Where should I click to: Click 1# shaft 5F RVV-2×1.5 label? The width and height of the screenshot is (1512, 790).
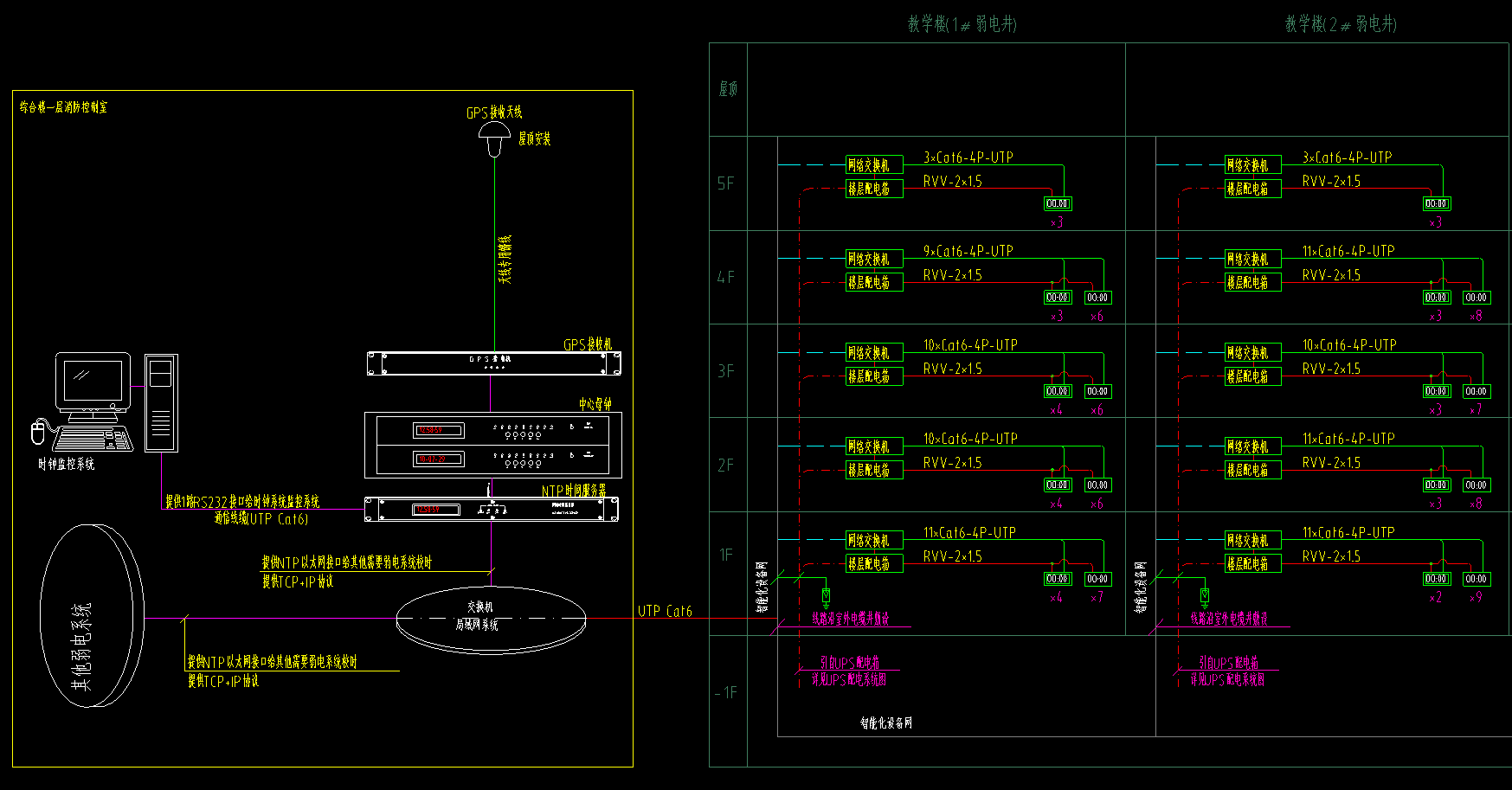pyautogui.click(x=952, y=182)
